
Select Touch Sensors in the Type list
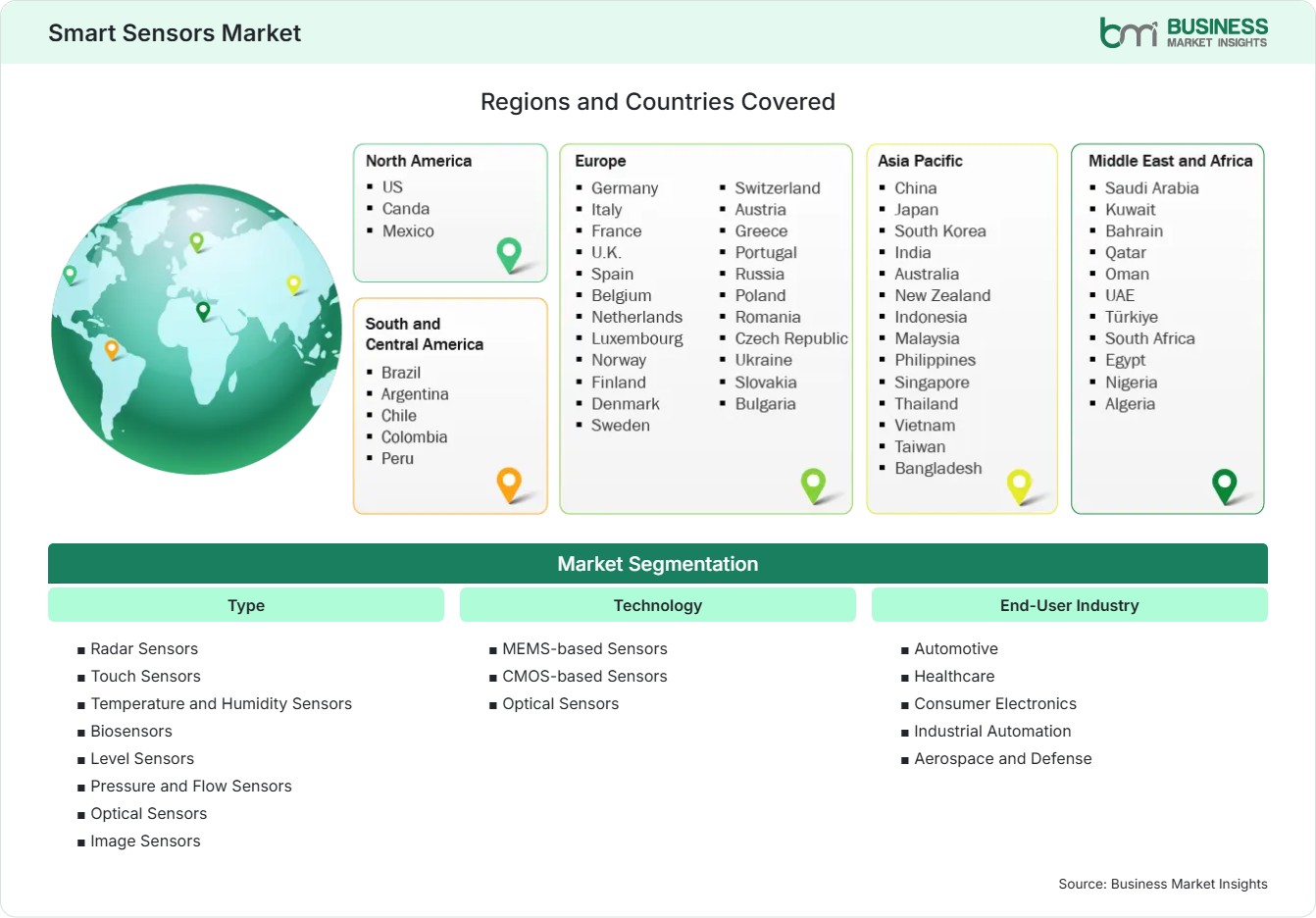tap(145, 676)
